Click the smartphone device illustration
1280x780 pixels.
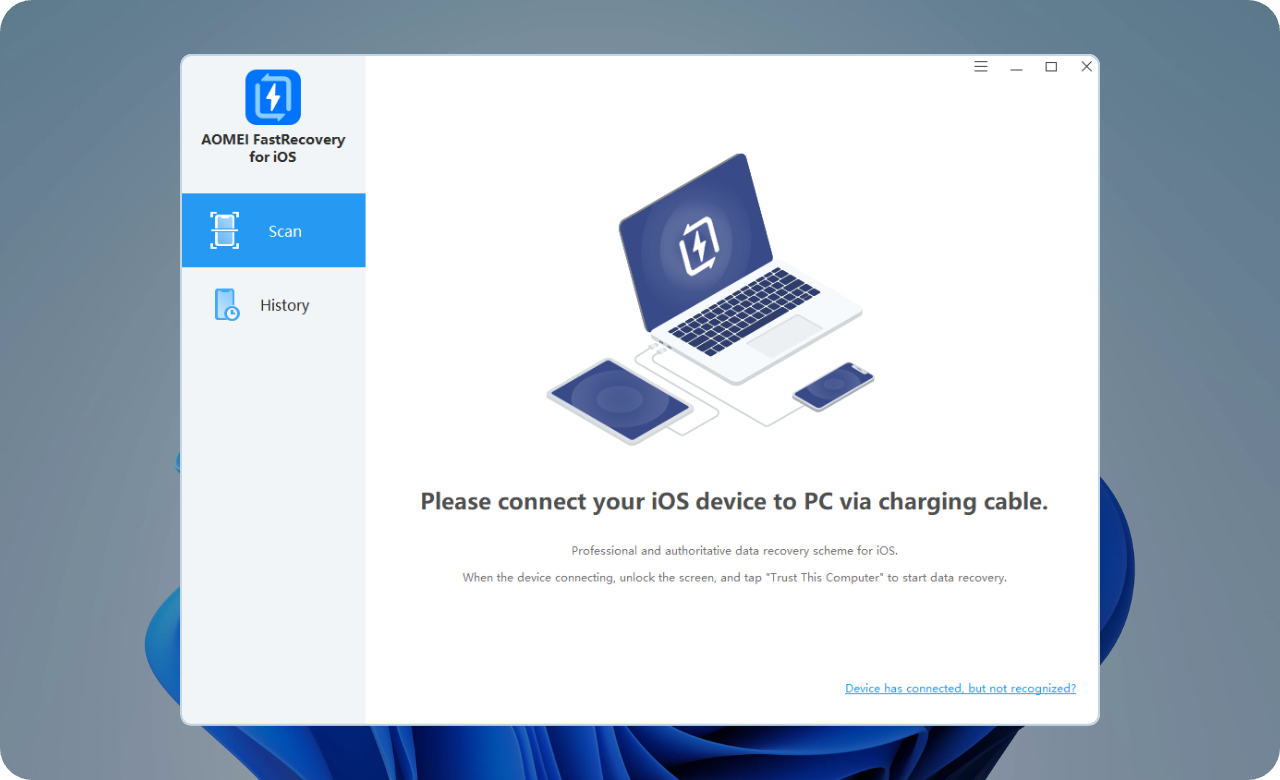click(834, 386)
